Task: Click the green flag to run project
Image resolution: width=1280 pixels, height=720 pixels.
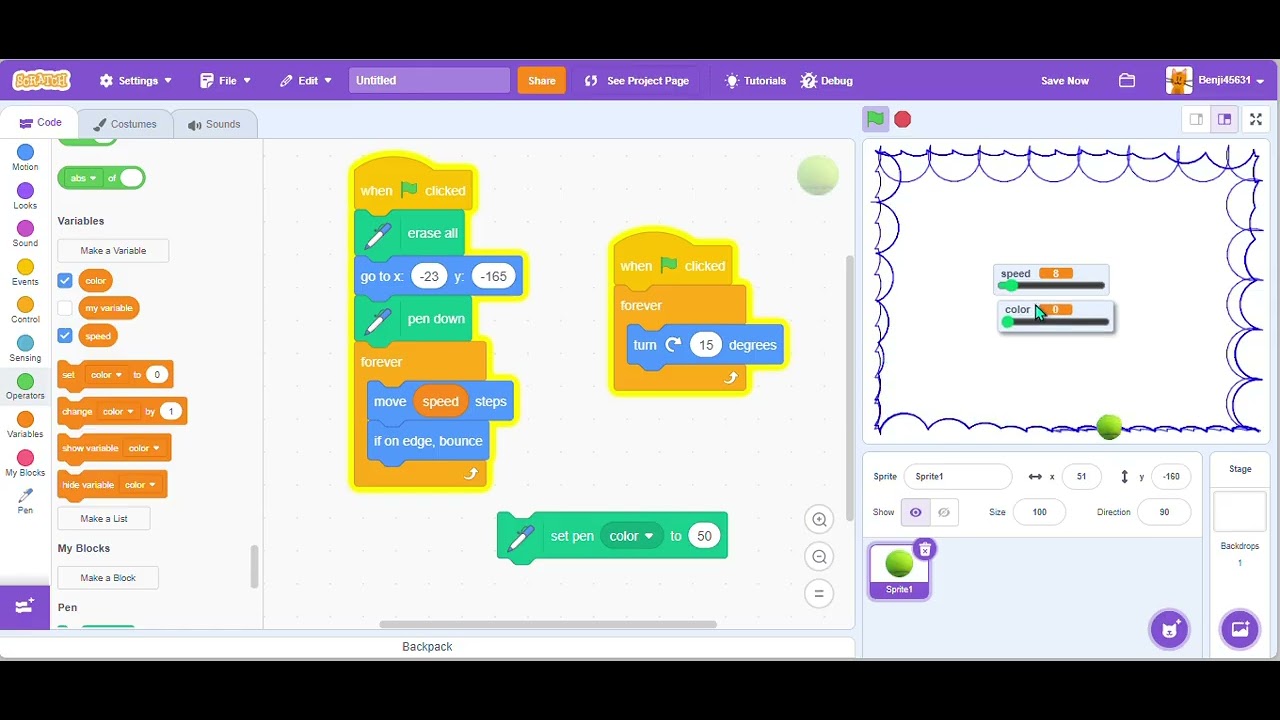Action: [875, 119]
